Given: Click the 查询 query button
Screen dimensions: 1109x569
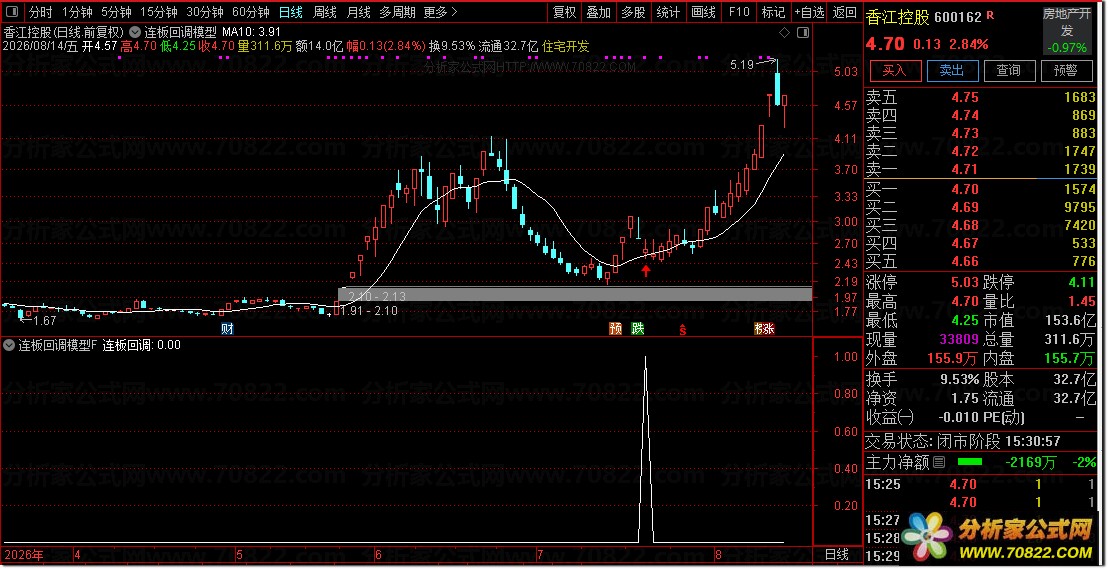Looking at the screenshot, I should click(x=1009, y=71).
